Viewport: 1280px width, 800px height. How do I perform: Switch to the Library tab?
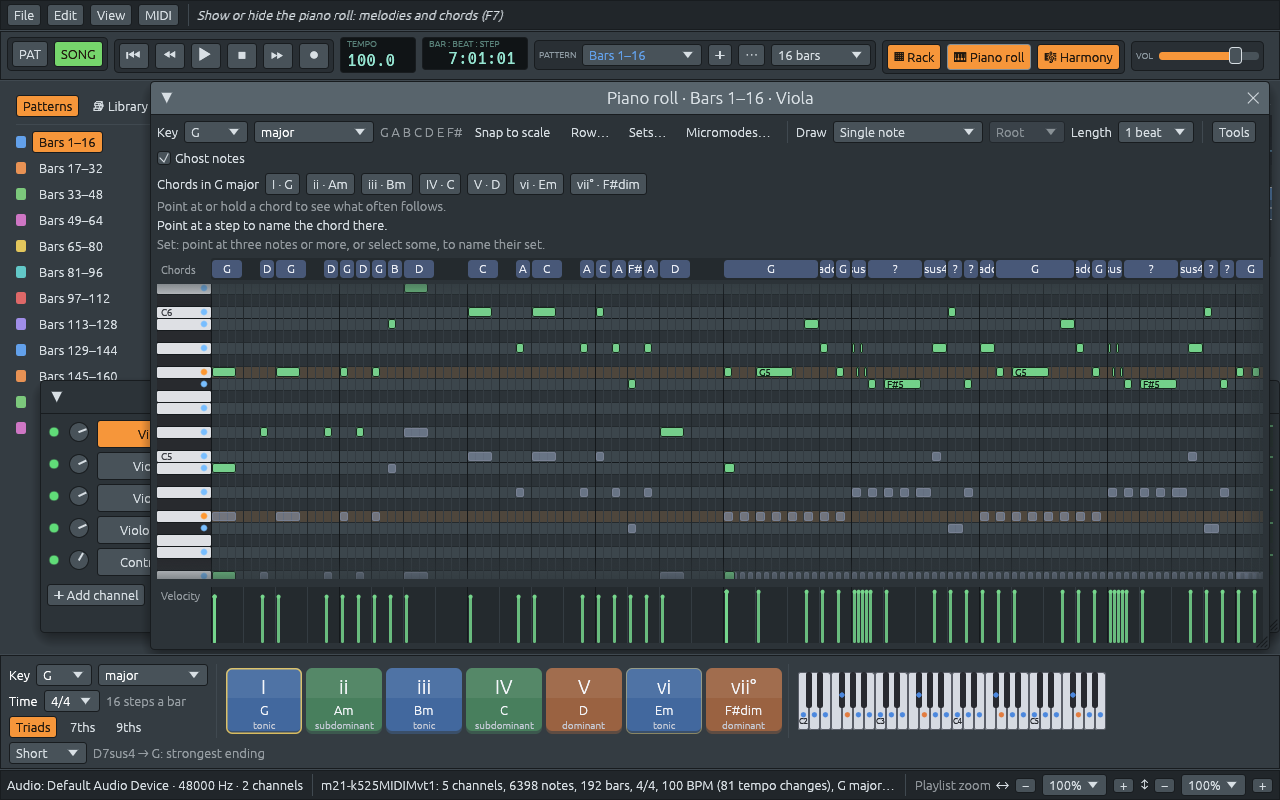tap(120, 106)
